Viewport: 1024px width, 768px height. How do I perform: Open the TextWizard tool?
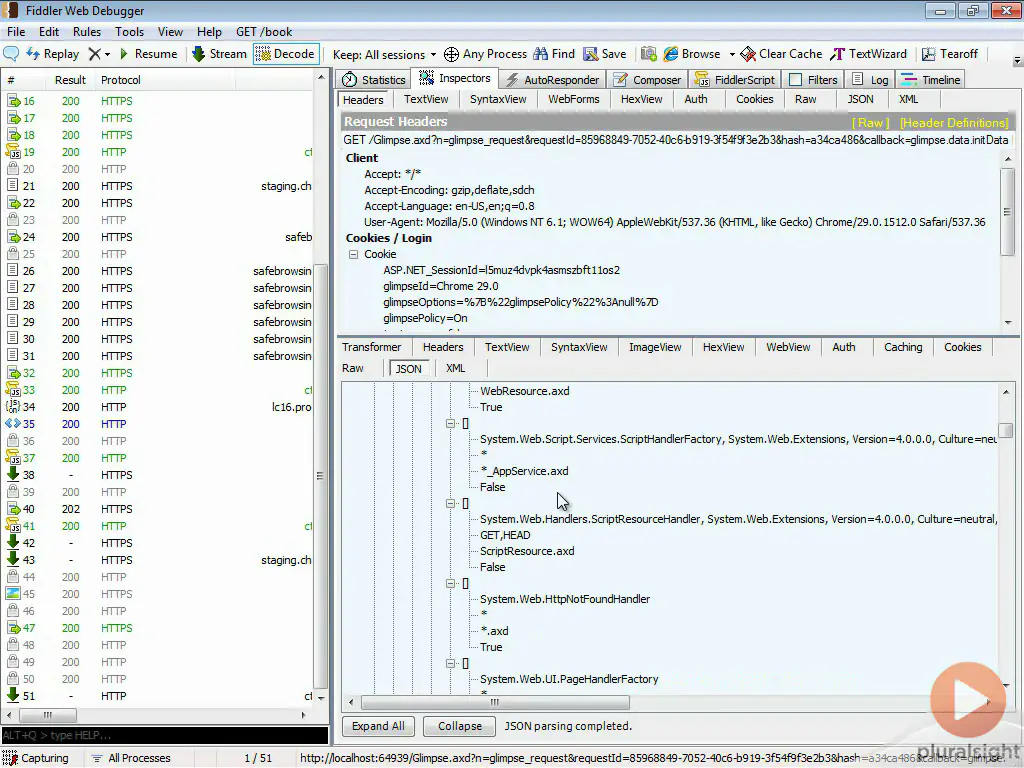coord(868,54)
